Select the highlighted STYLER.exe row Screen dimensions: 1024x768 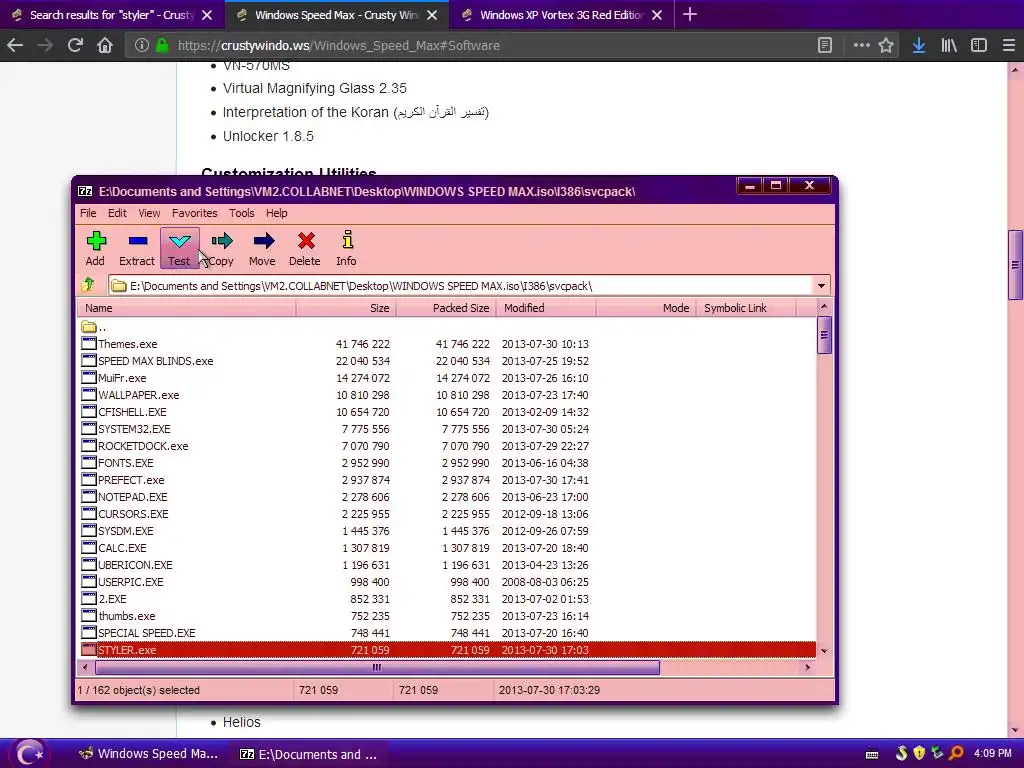447,650
